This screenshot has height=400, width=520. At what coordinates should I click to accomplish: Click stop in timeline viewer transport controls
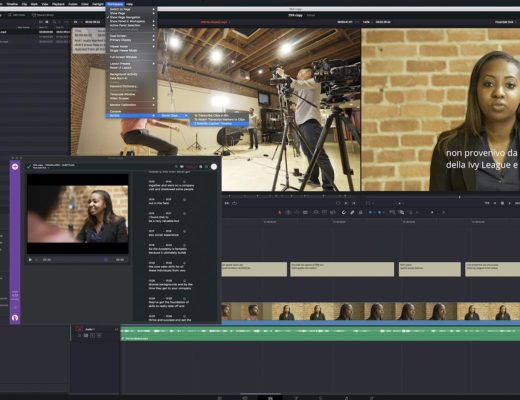(x=502, y=203)
